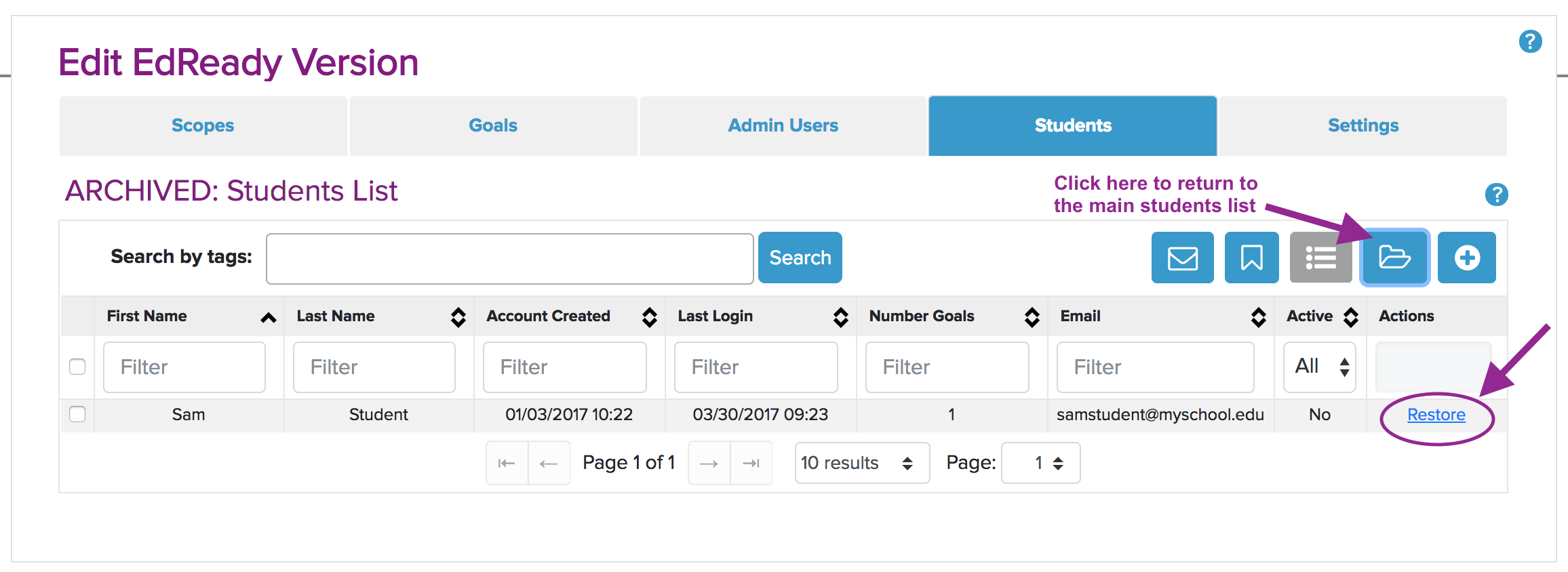Go to first page arrow button

coord(507,463)
